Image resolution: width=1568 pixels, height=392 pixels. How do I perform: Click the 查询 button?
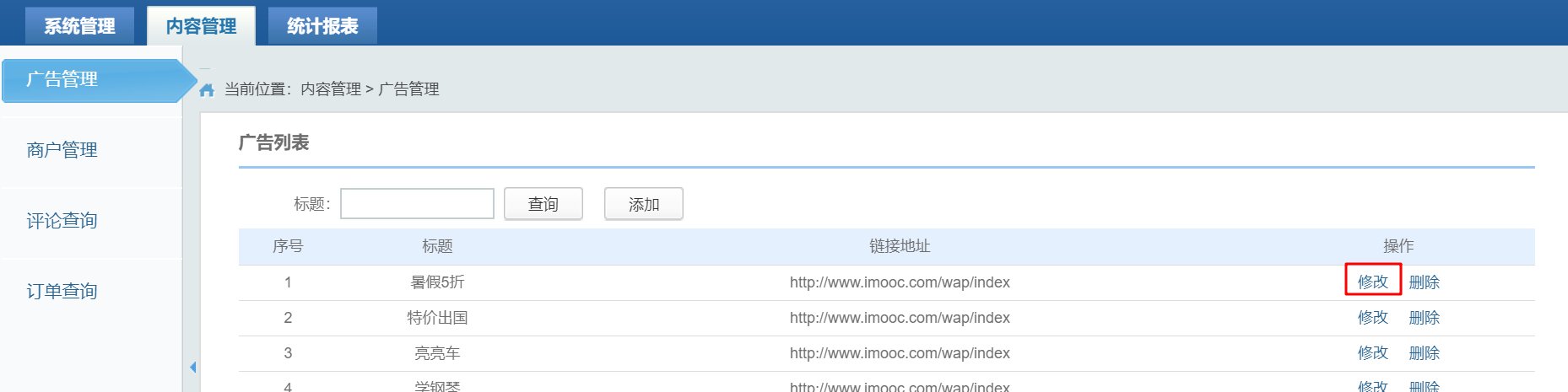coord(543,204)
